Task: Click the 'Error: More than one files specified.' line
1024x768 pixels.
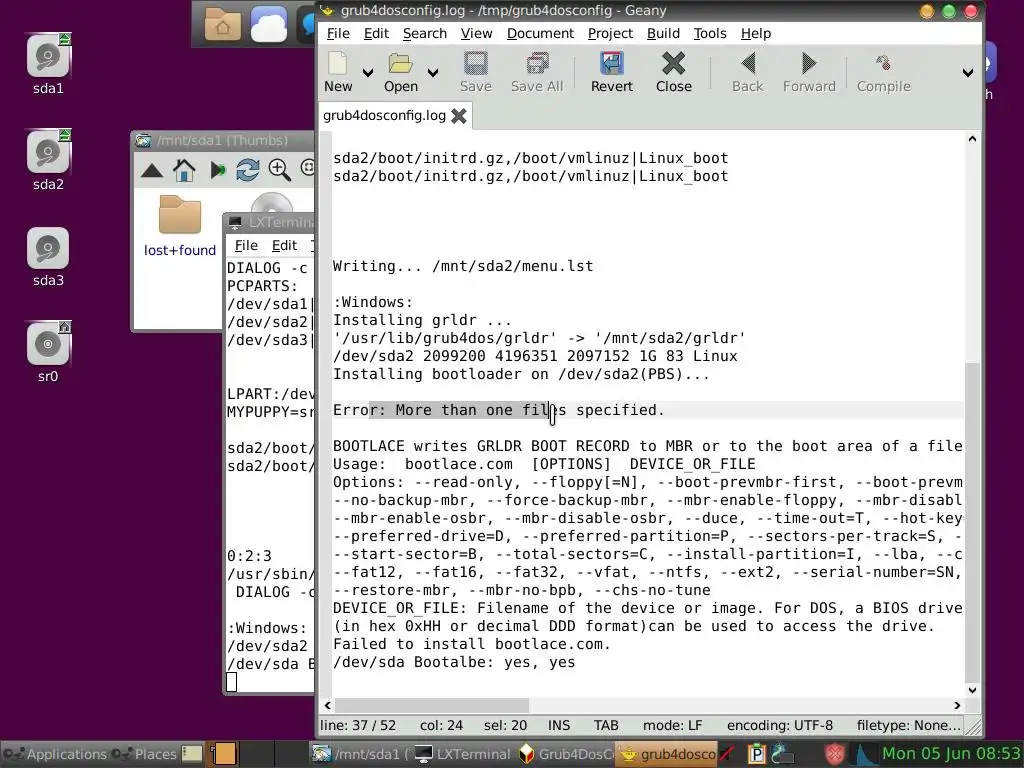Action: point(498,410)
